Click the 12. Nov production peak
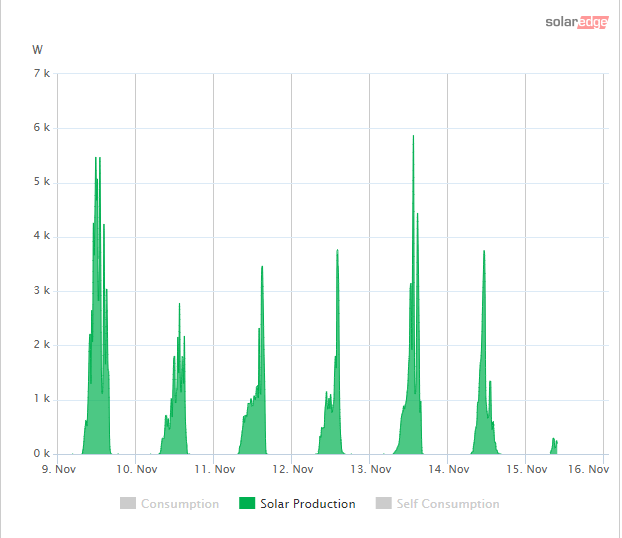Viewport: 622px width, 538px height. [x=337, y=251]
